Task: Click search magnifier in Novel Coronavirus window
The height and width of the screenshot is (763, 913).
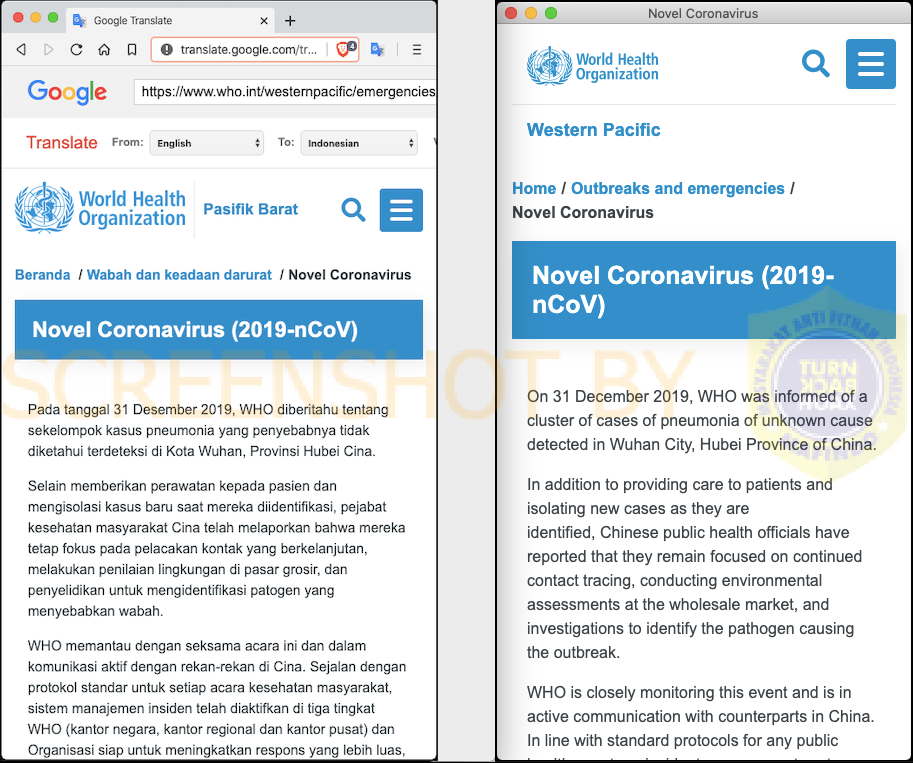Action: coord(815,63)
